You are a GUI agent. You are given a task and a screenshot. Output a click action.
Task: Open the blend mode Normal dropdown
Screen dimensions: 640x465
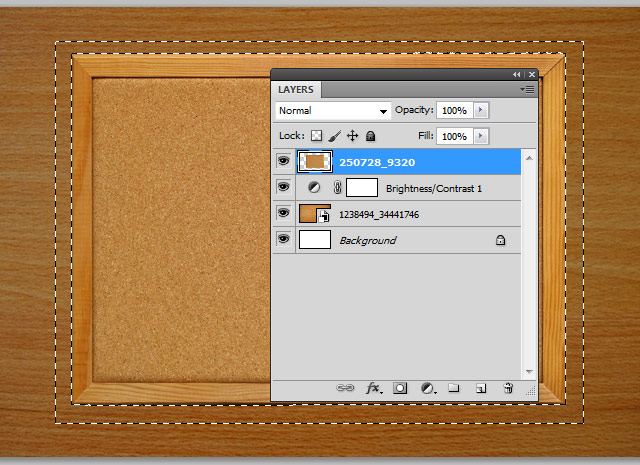(332, 110)
